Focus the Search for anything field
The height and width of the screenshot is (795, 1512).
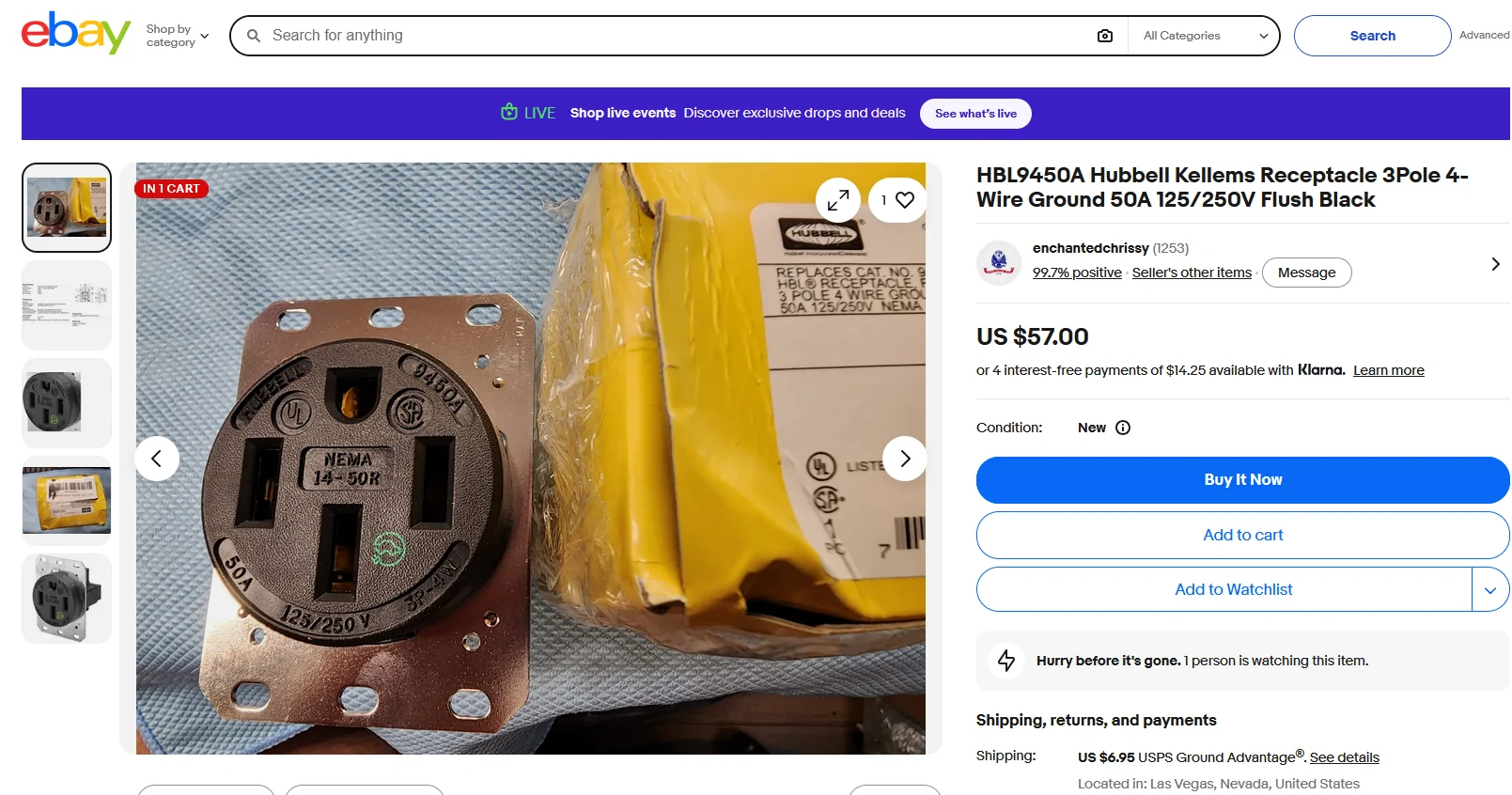pyautogui.click(x=677, y=36)
